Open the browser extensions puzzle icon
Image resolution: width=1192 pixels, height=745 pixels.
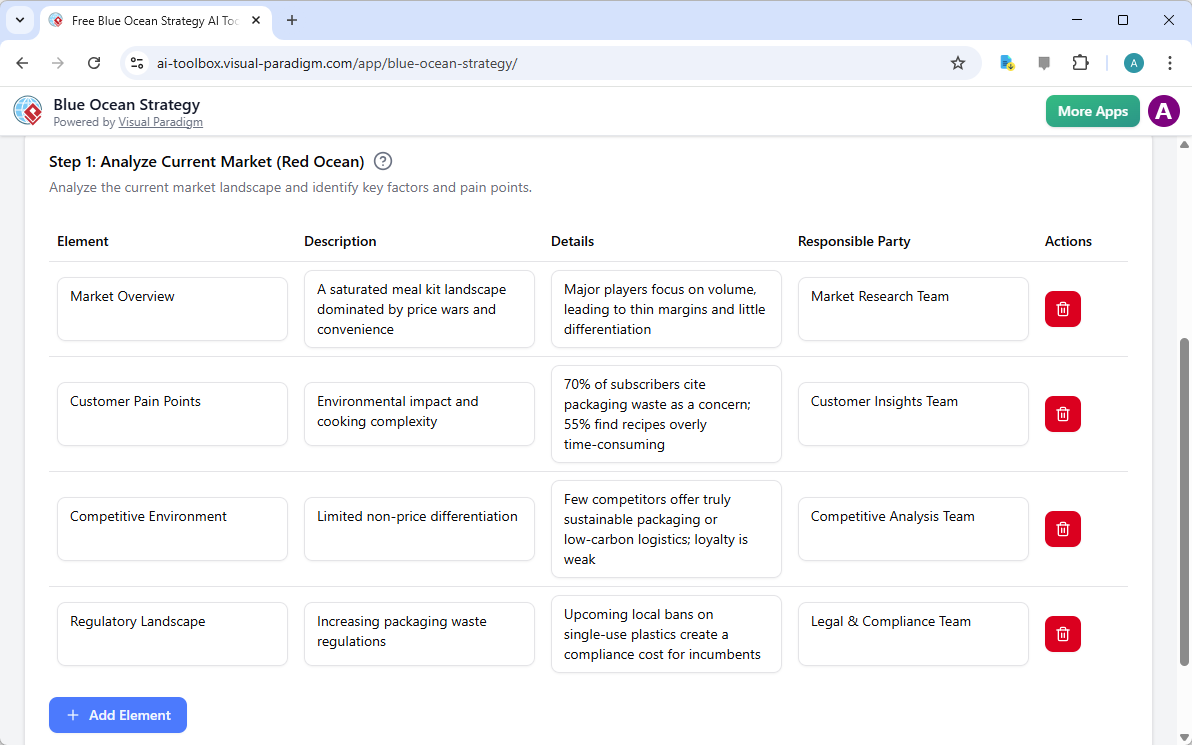point(1080,62)
